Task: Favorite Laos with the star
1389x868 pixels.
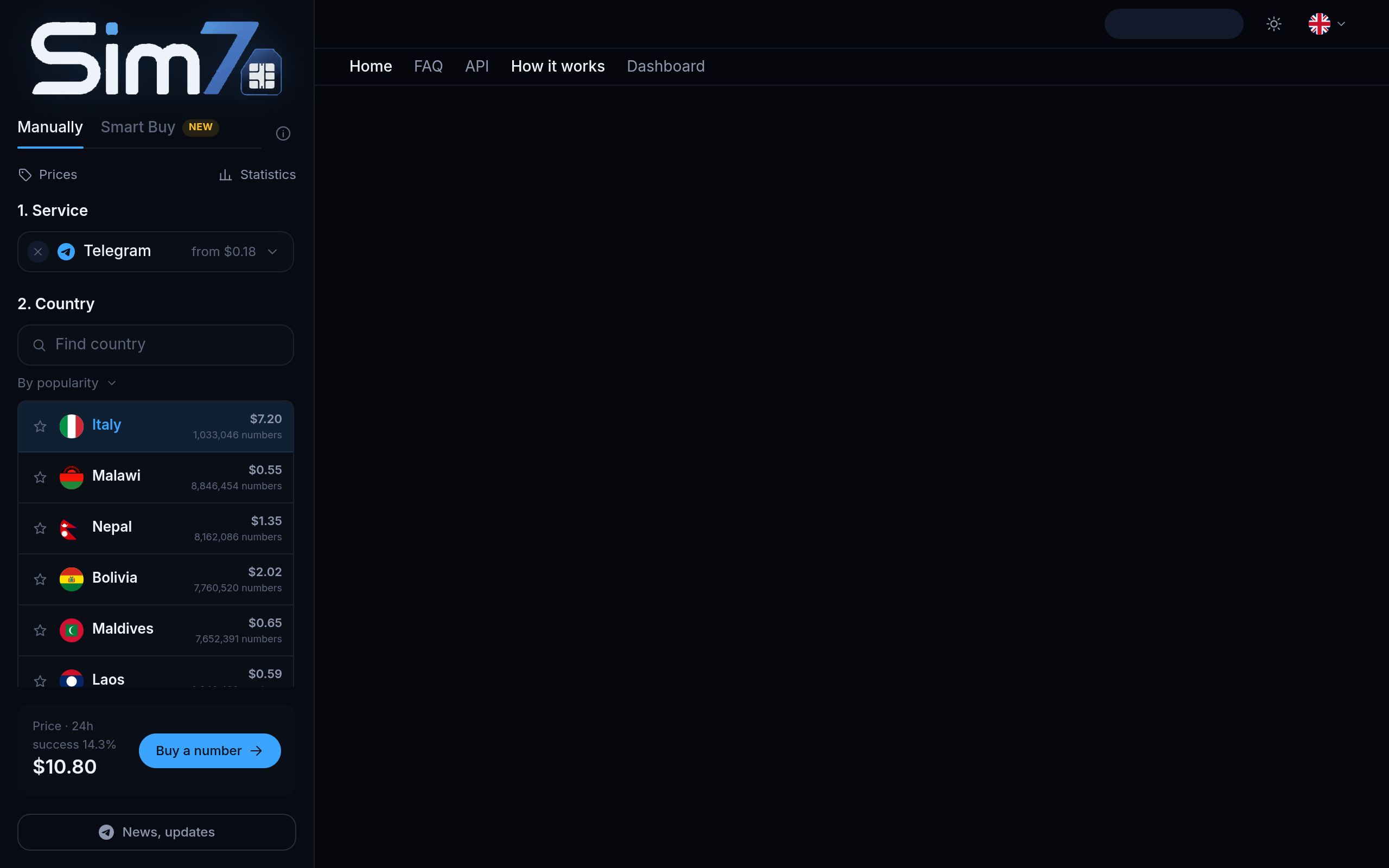Action: (40, 681)
